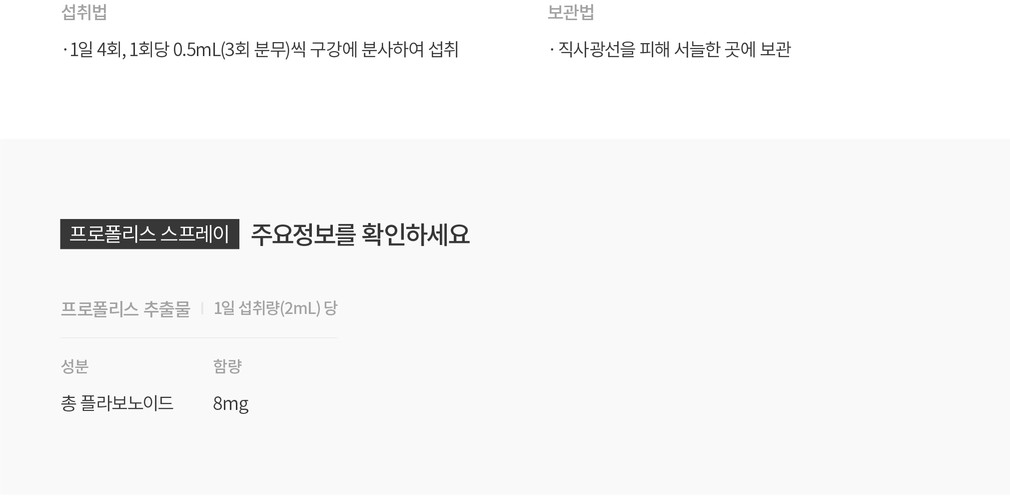Click the vertical divider beside 프로폴리스 추출물

click(x=202, y=309)
